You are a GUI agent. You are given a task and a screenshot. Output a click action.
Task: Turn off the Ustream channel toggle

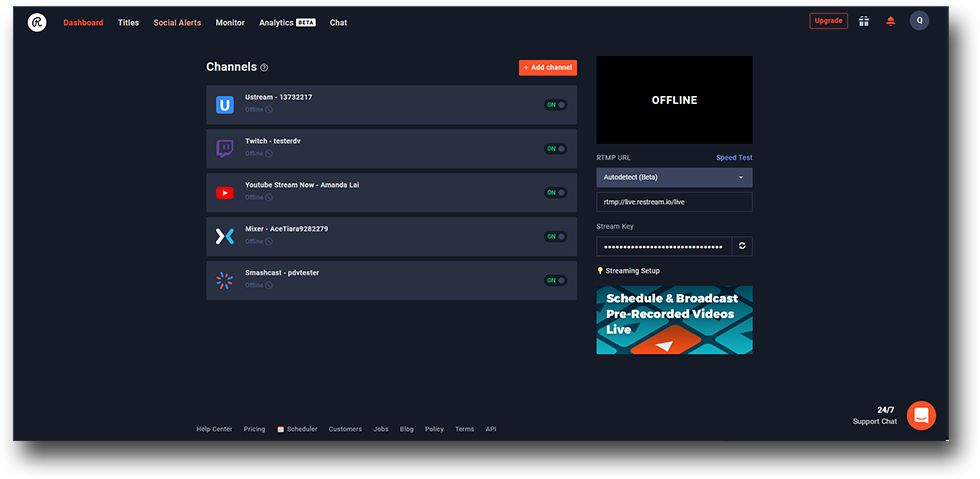tap(556, 105)
